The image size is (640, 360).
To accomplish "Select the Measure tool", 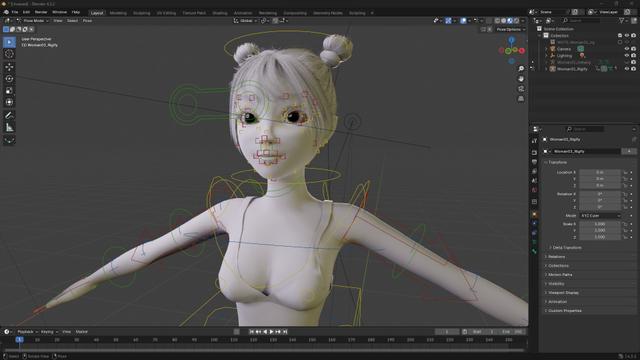I will [x=9, y=128].
